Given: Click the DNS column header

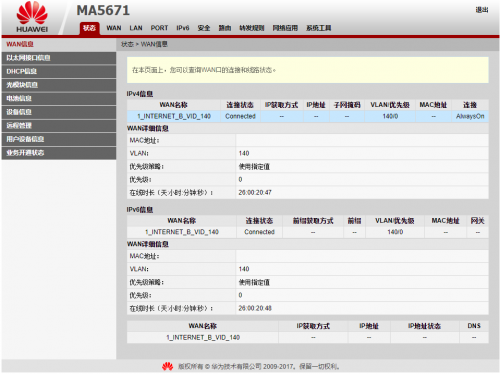Looking at the screenshot, I should 474,326.
